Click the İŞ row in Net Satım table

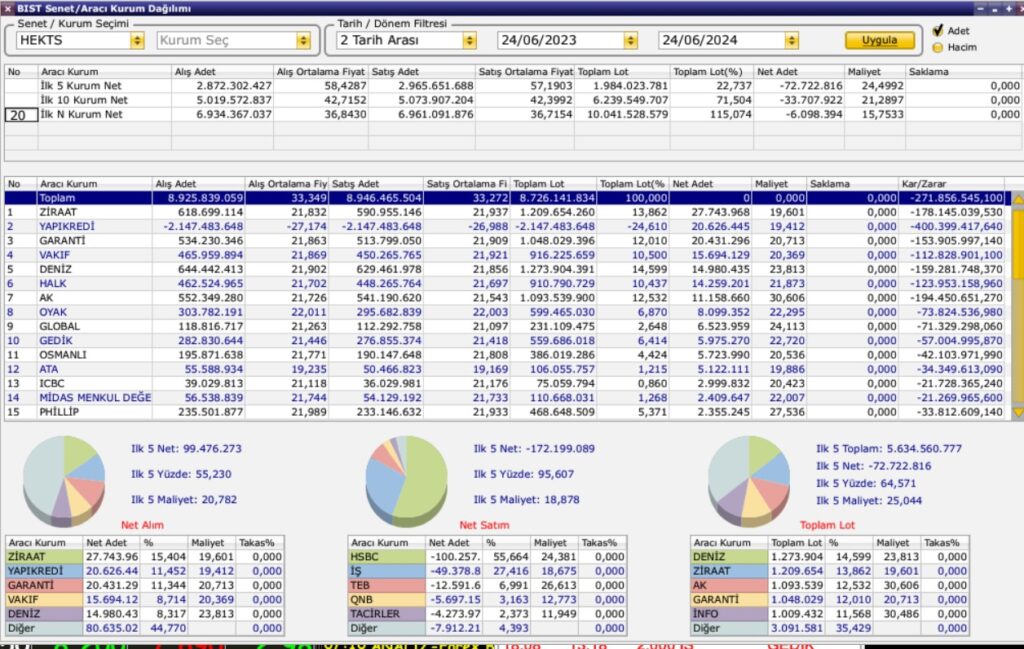[487, 571]
